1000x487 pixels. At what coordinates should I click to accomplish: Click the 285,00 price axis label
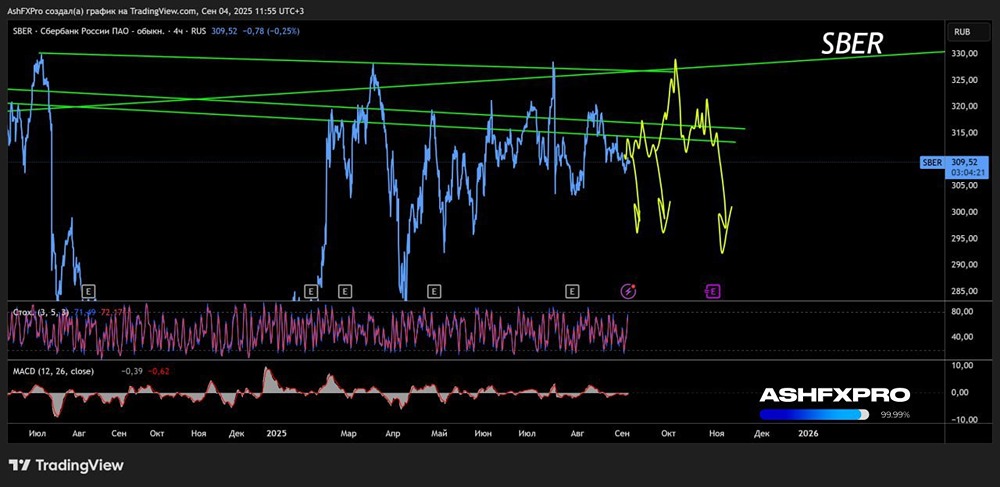pos(963,291)
